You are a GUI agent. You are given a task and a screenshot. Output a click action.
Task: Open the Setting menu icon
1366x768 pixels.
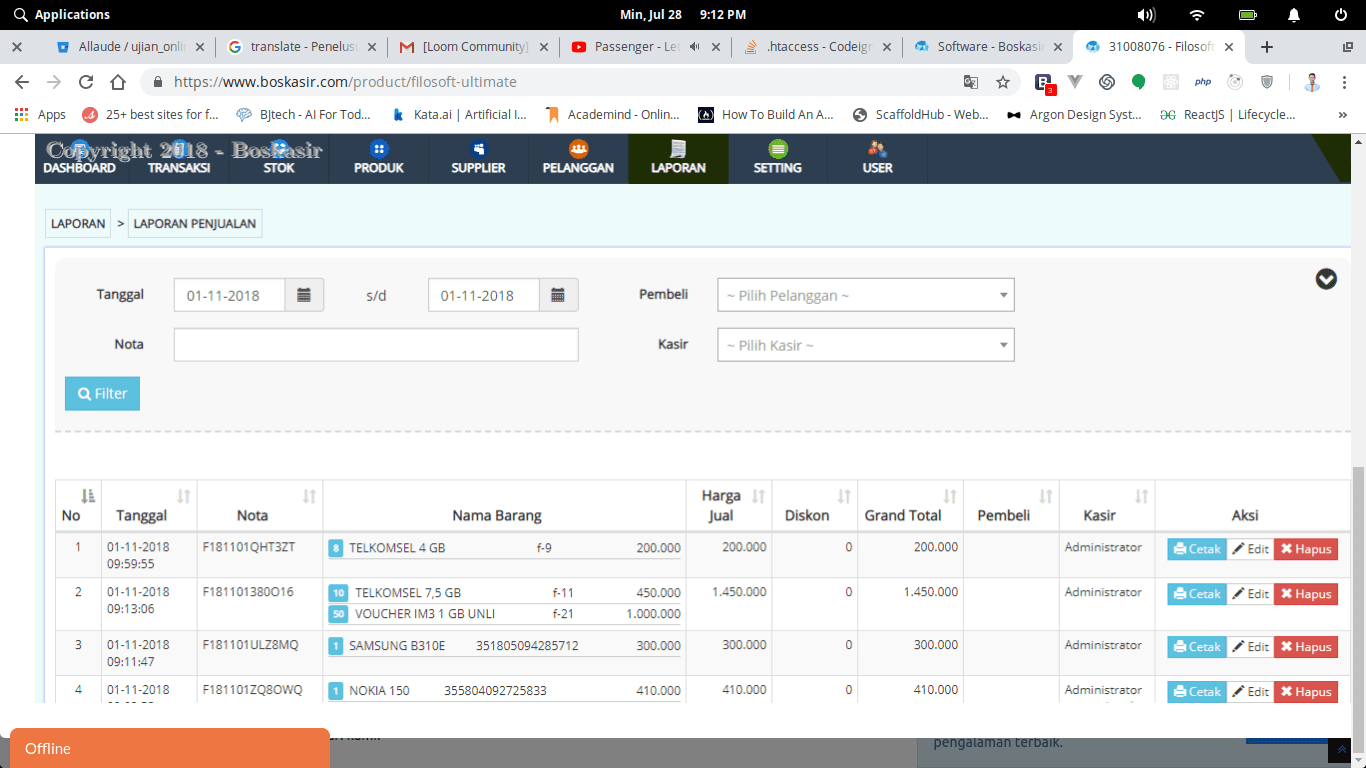(778, 149)
